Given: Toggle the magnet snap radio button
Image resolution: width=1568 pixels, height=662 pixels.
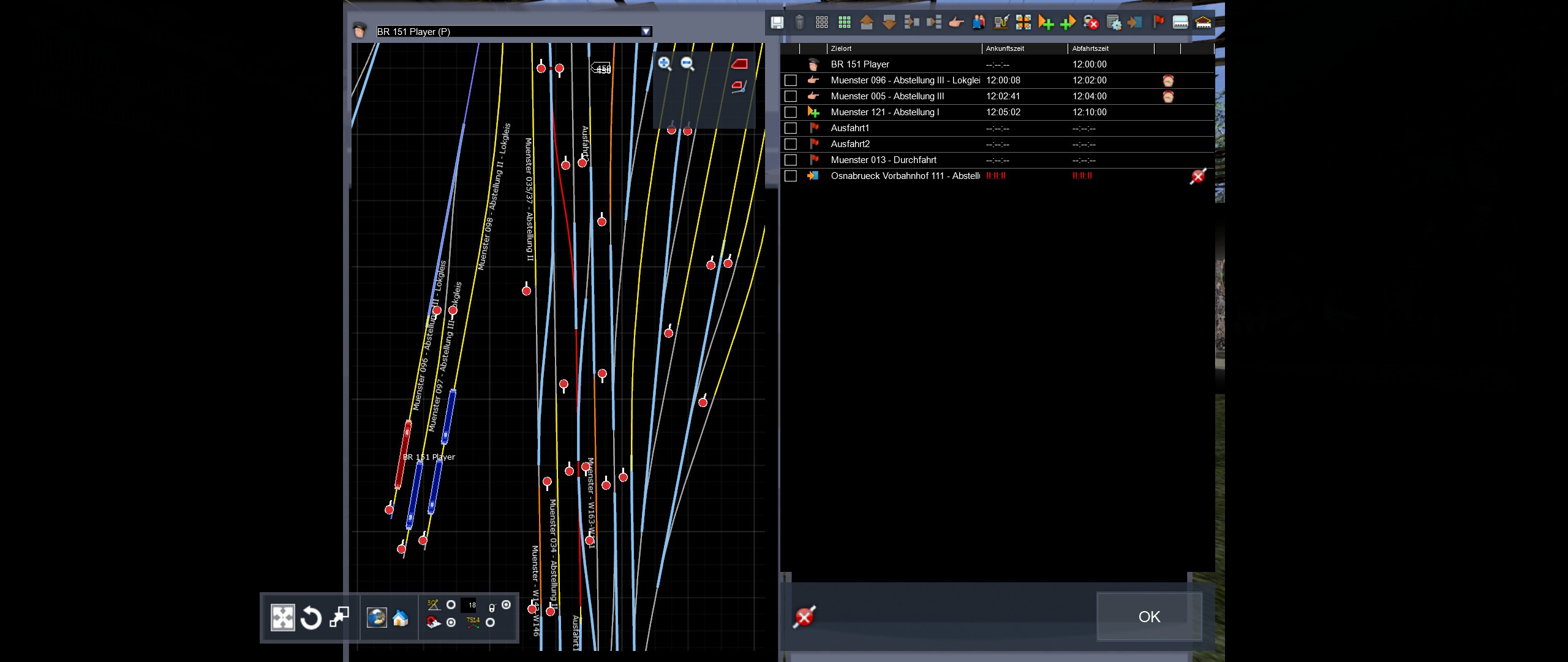Looking at the screenshot, I should (x=451, y=623).
